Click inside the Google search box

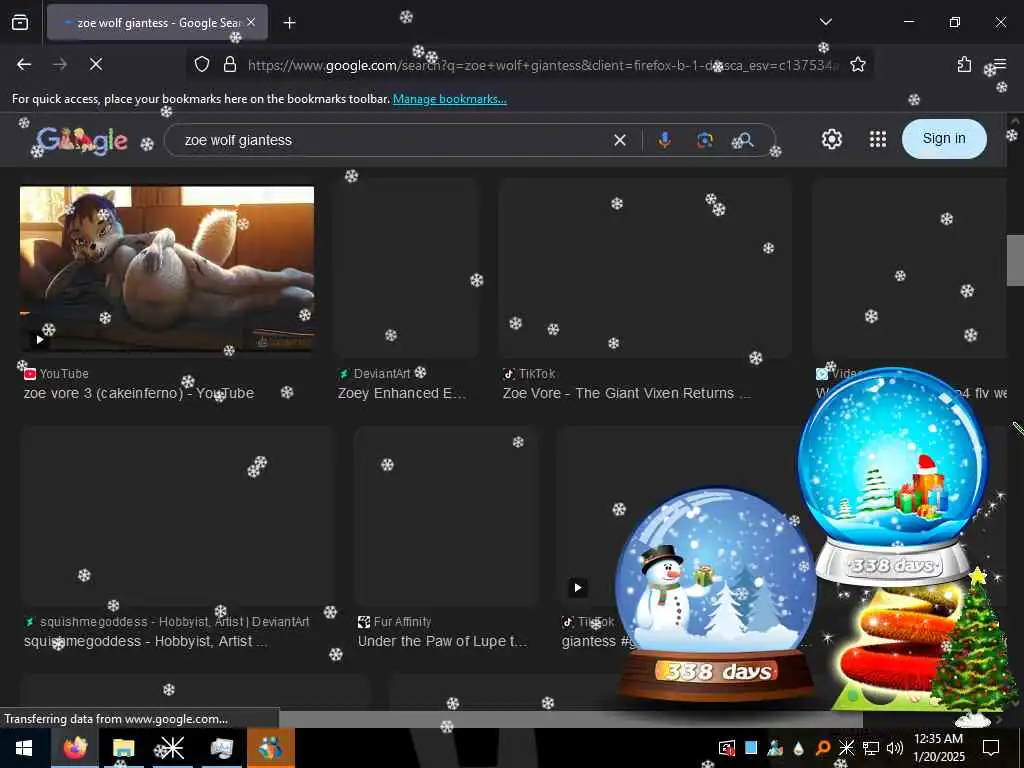[392, 140]
